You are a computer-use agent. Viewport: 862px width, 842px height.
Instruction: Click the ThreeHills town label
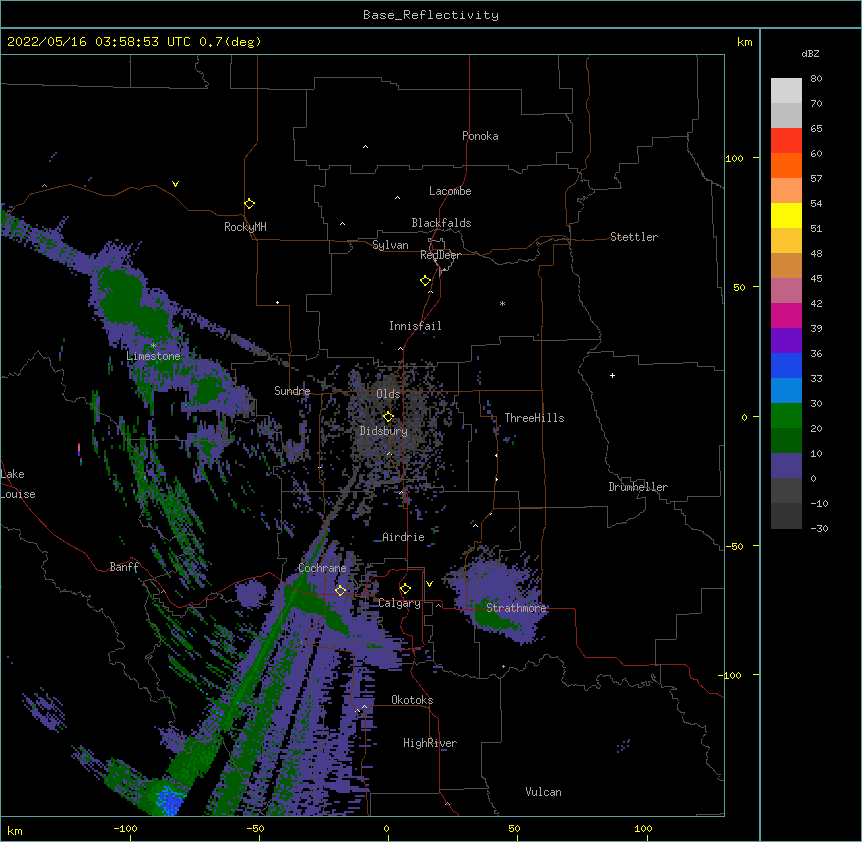[x=534, y=418]
